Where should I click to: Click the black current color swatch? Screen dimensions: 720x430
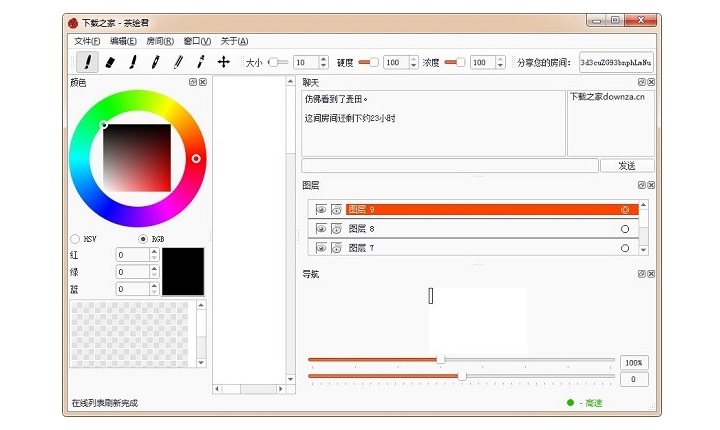point(183,271)
